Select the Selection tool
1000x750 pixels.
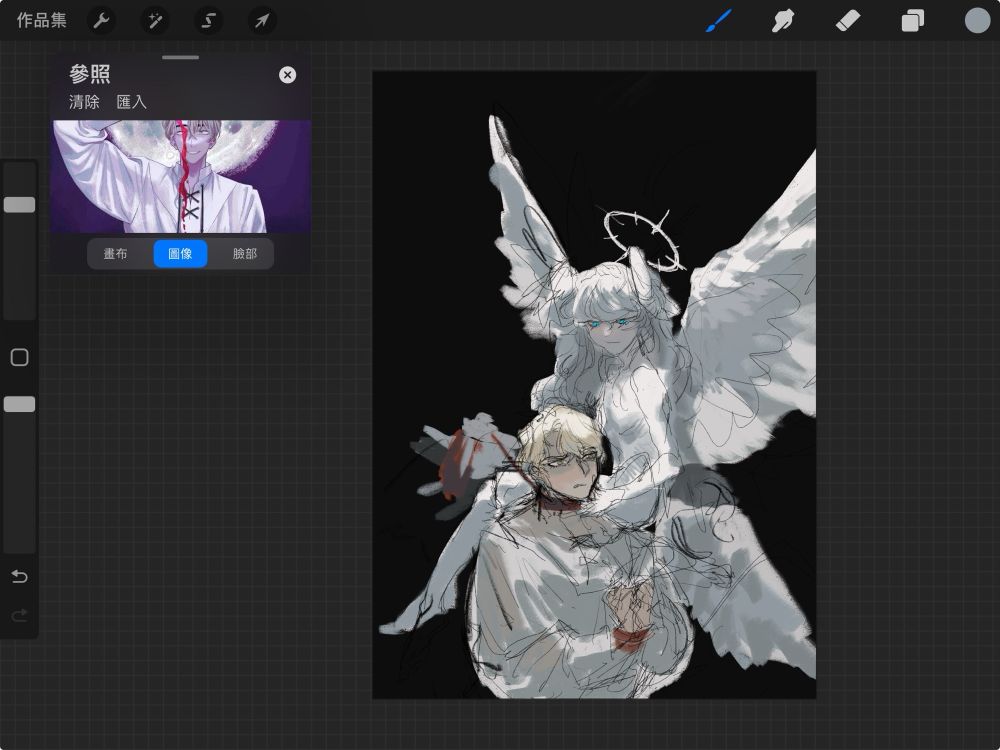(208, 20)
